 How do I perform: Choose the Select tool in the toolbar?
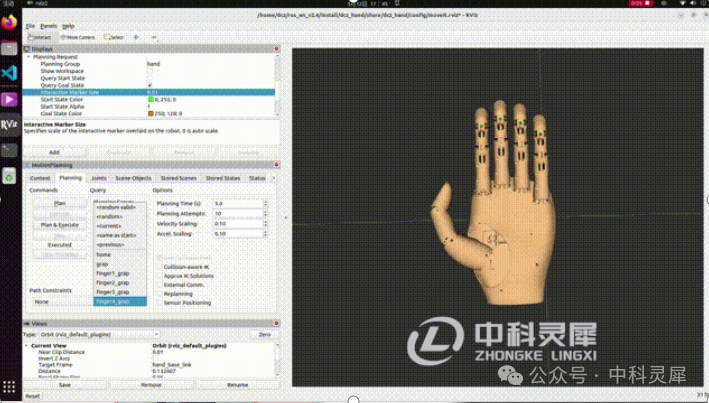(x=113, y=37)
